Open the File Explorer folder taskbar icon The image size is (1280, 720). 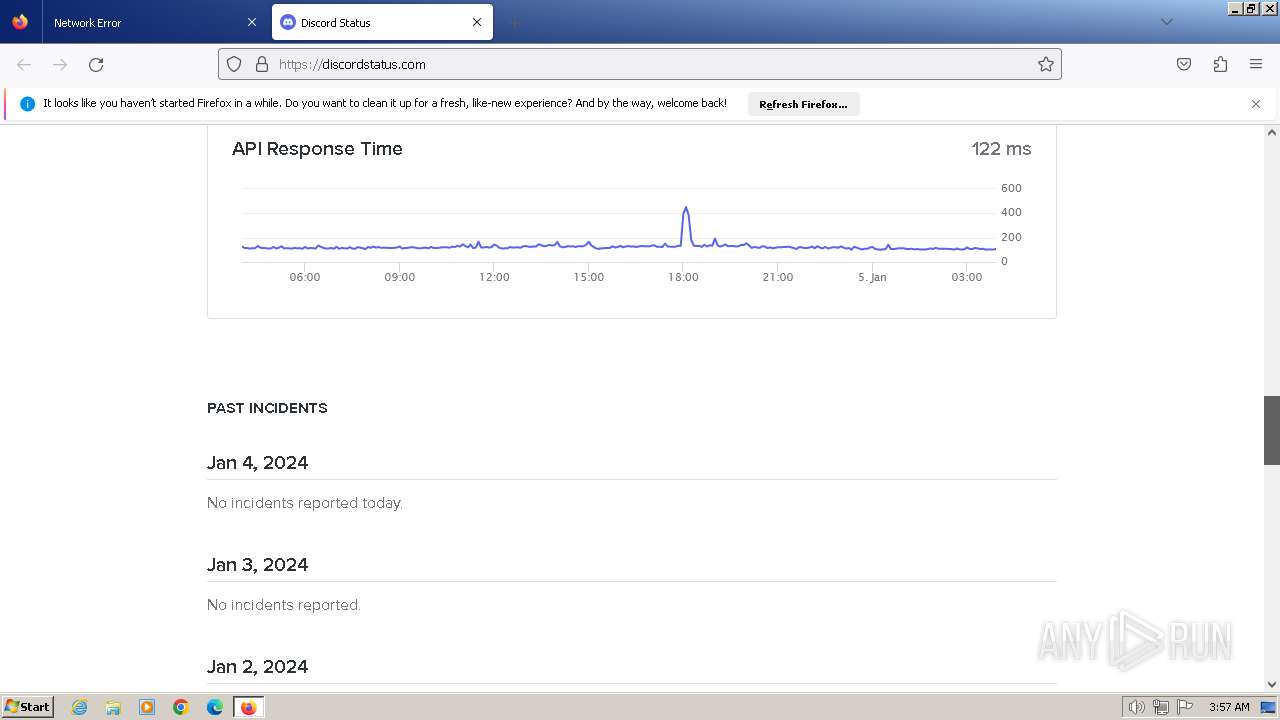(x=113, y=707)
